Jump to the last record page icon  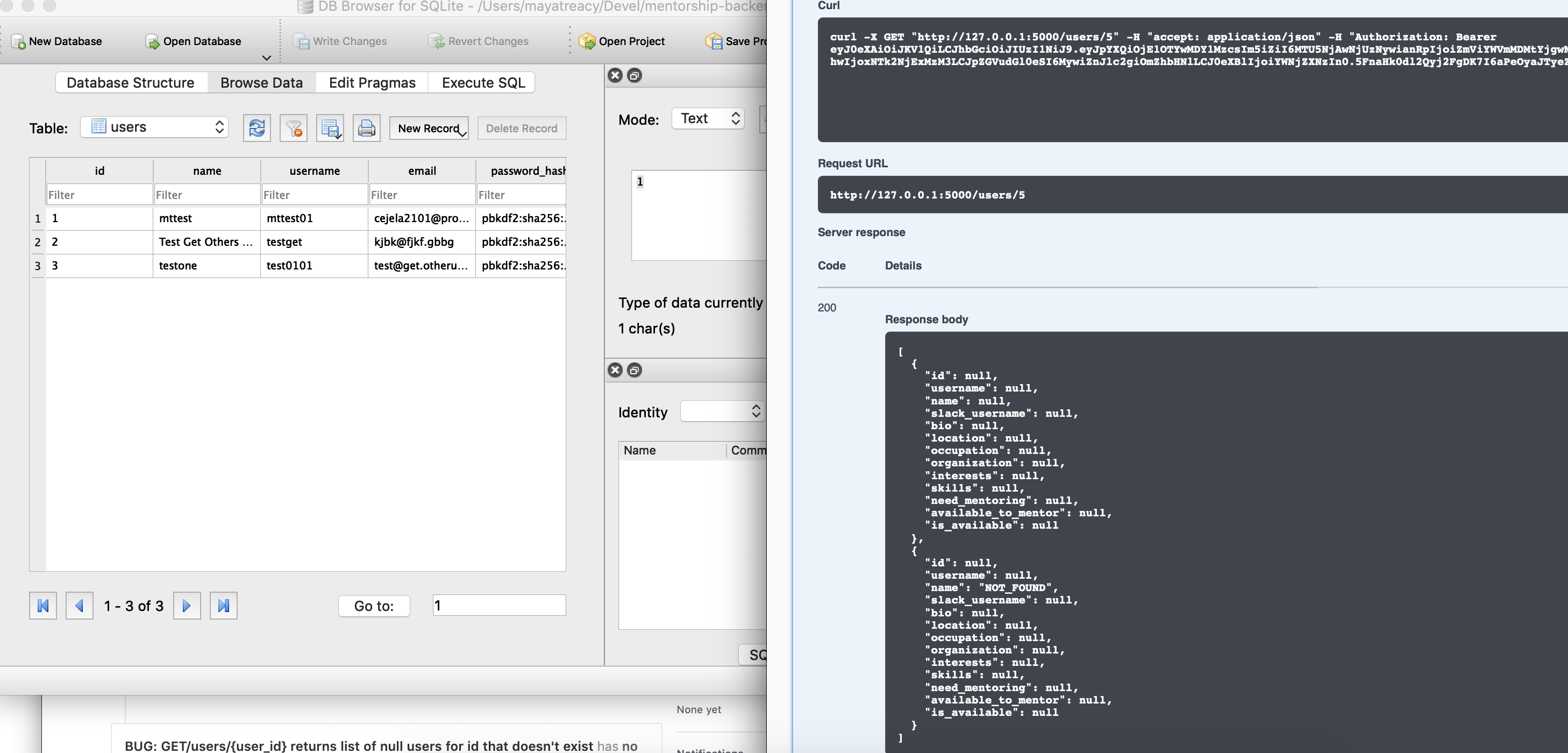pos(223,606)
